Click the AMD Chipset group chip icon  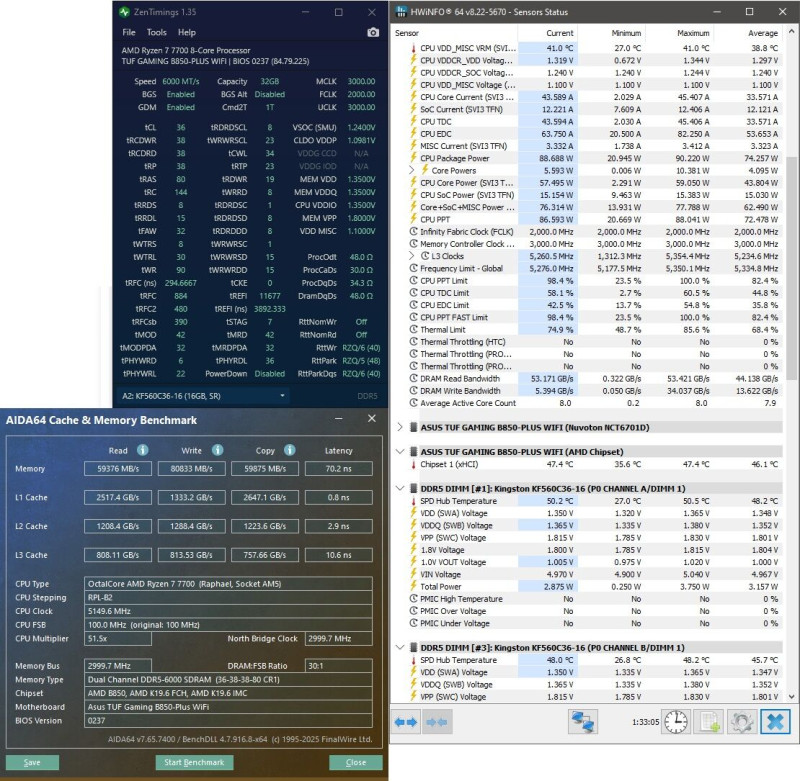click(x=414, y=452)
